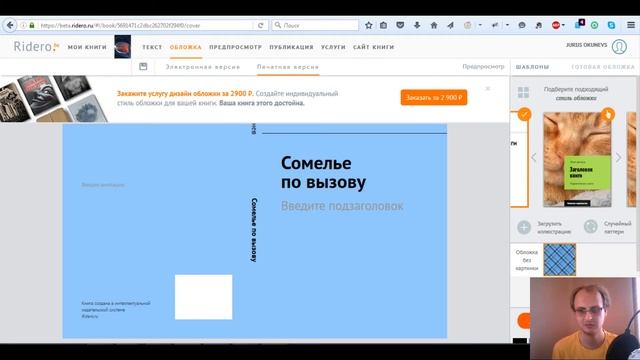640x360 pixels.
Task: Click the book cover thumbnail in header
Action: (122, 47)
